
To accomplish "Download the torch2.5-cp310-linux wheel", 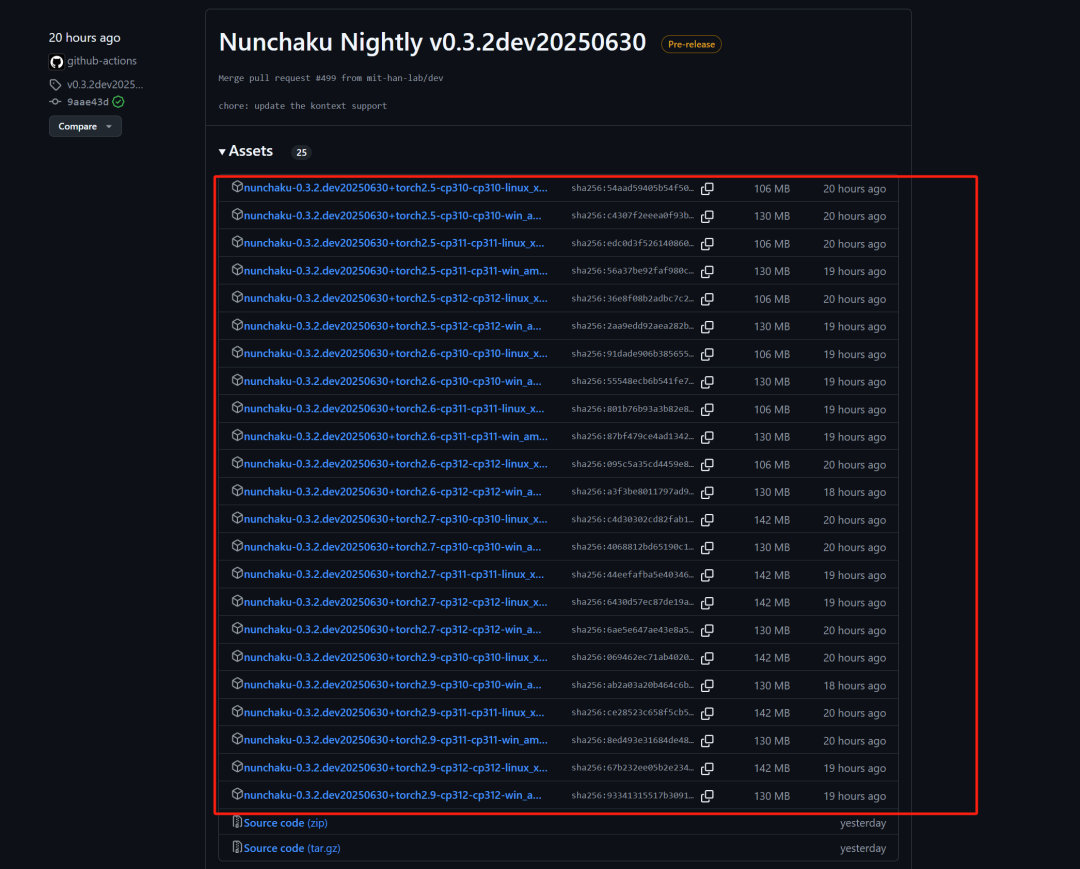I will coord(395,188).
